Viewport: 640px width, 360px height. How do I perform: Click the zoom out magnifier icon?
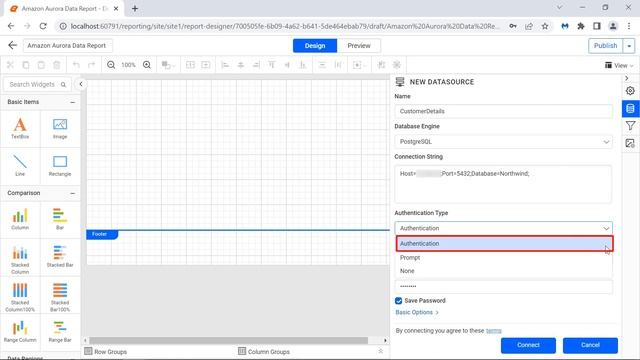coord(111,65)
